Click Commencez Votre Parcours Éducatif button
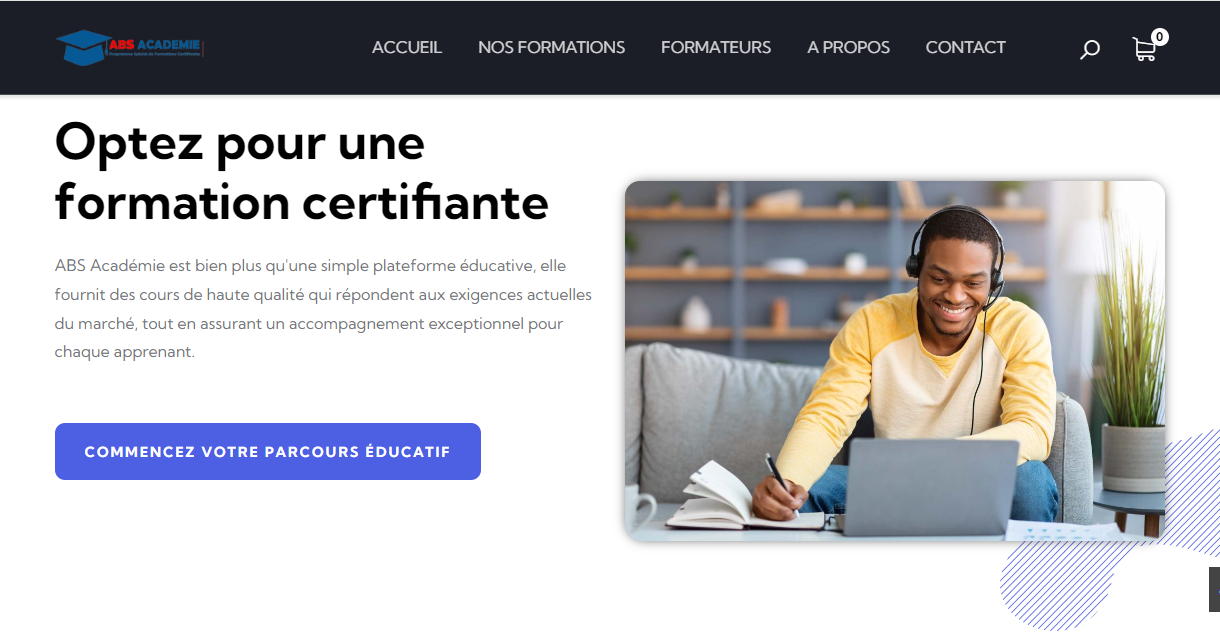The width and height of the screenshot is (1220, 638). coord(268,451)
